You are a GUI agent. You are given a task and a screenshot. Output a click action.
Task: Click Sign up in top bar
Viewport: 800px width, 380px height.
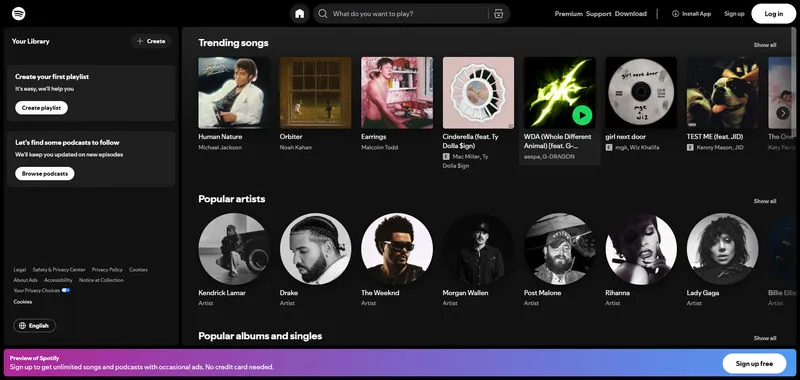(734, 14)
